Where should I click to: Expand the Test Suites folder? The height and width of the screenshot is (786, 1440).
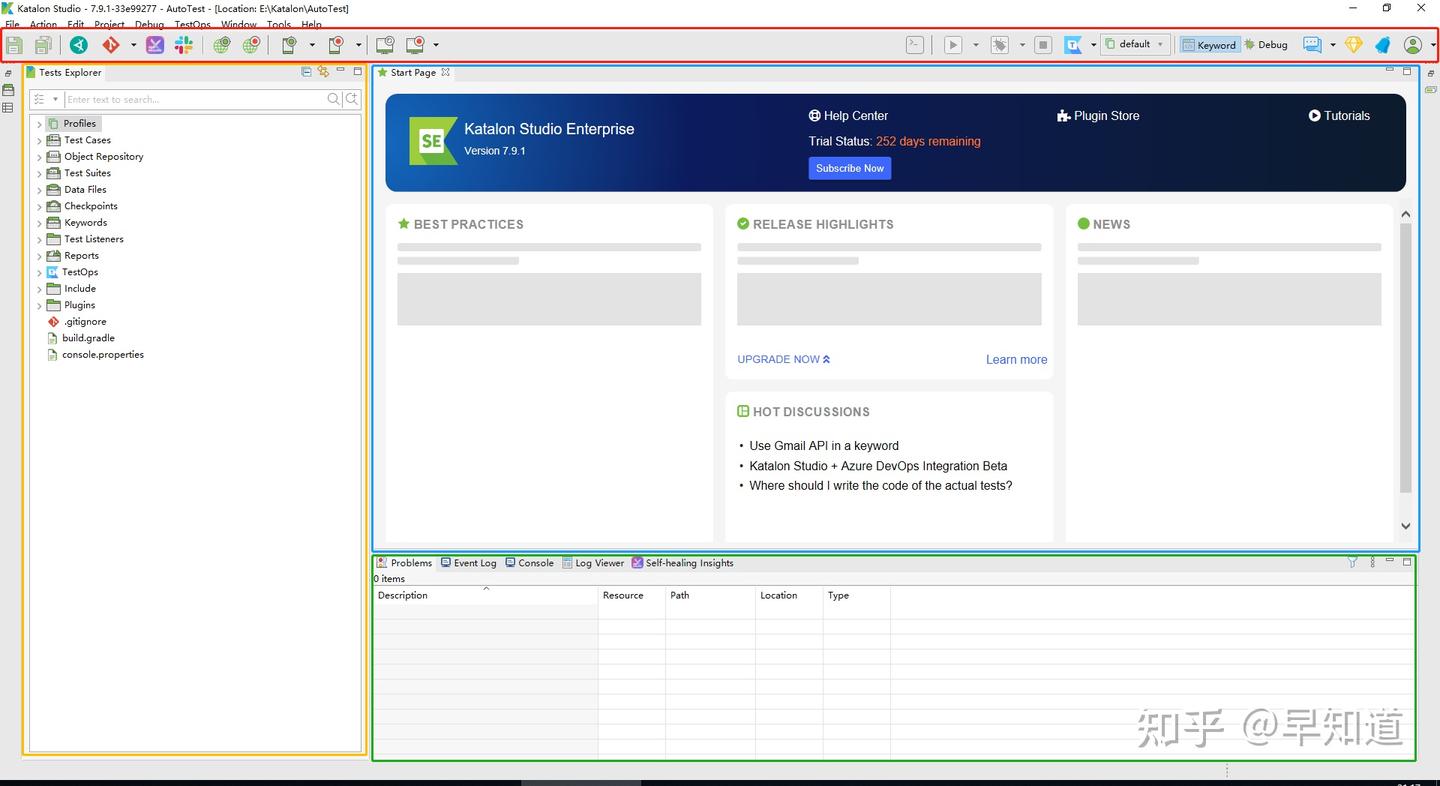click(x=39, y=173)
